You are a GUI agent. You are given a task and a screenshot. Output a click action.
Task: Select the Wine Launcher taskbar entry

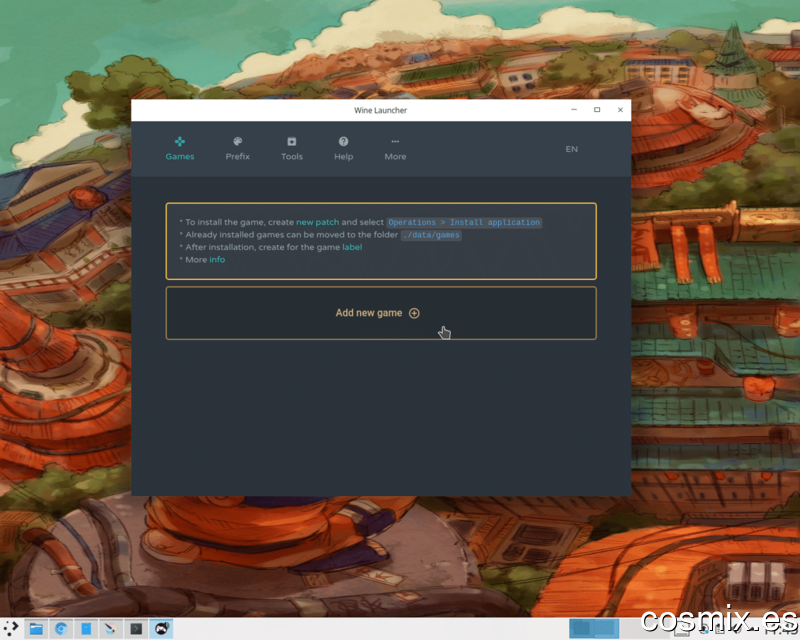pyautogui.click(x=161, y=628)
